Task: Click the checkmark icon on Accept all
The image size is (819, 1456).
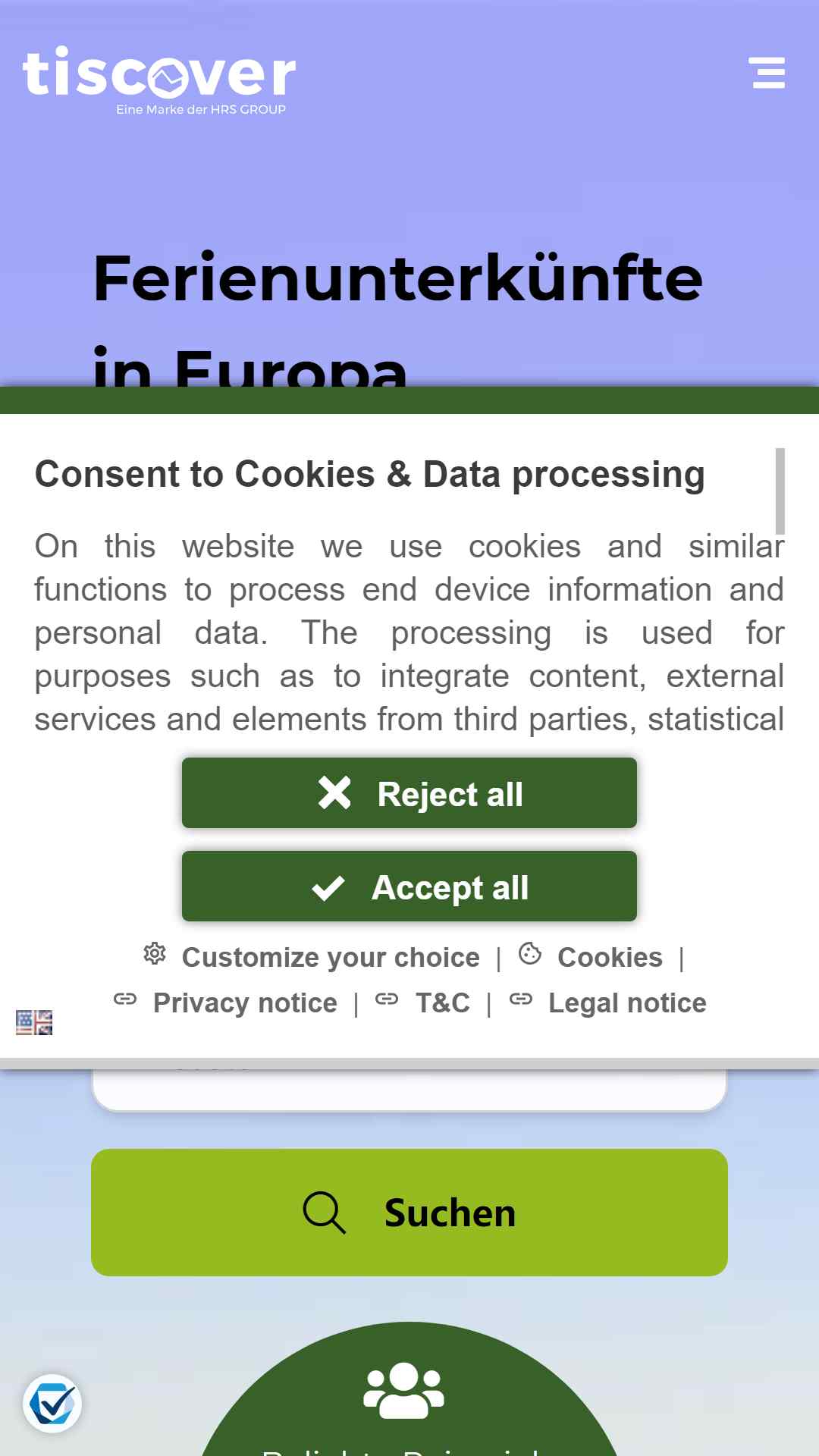Action: [328, 888]
